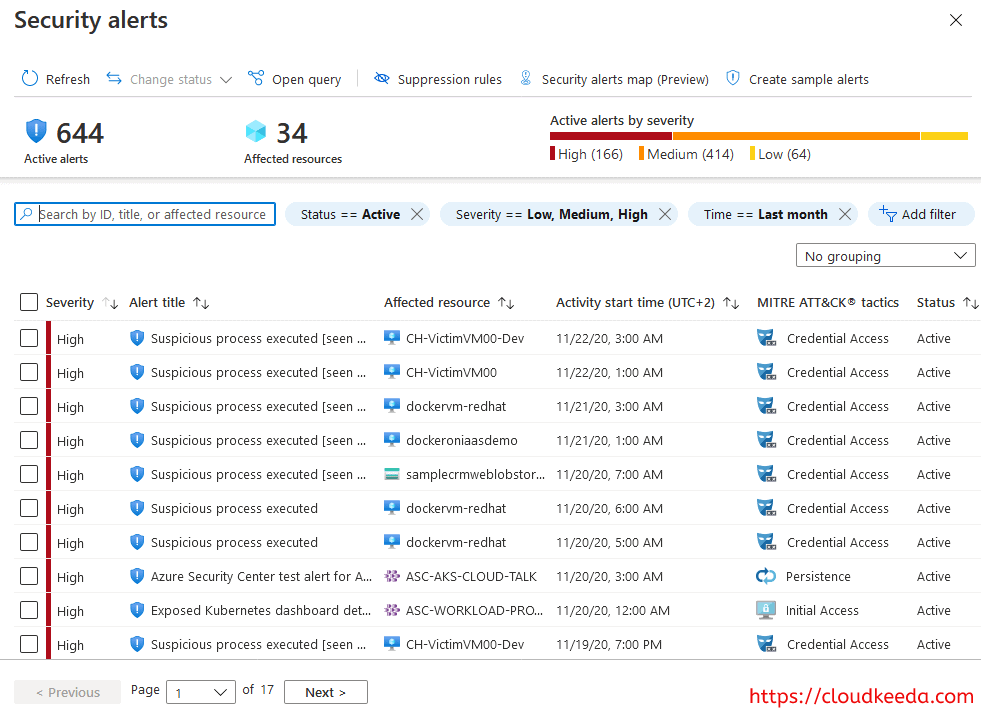Click the yellow Low (64) legend swatch

[752, 153]
